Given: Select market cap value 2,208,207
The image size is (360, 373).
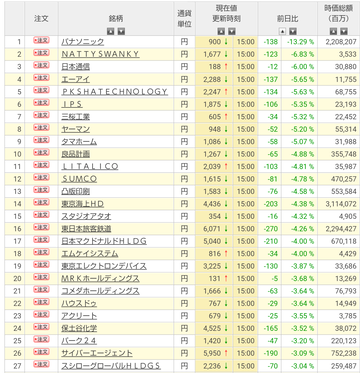Looking at the screenshot, I should click(x=340, y=42).
